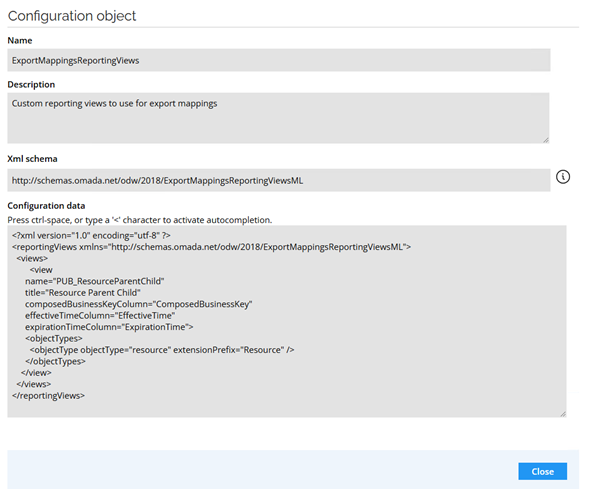The height and width of the screenshot is (489, 602).
Task: Click the composedBusinessKeyColumn attribute line
Action: tap(139, 304)
